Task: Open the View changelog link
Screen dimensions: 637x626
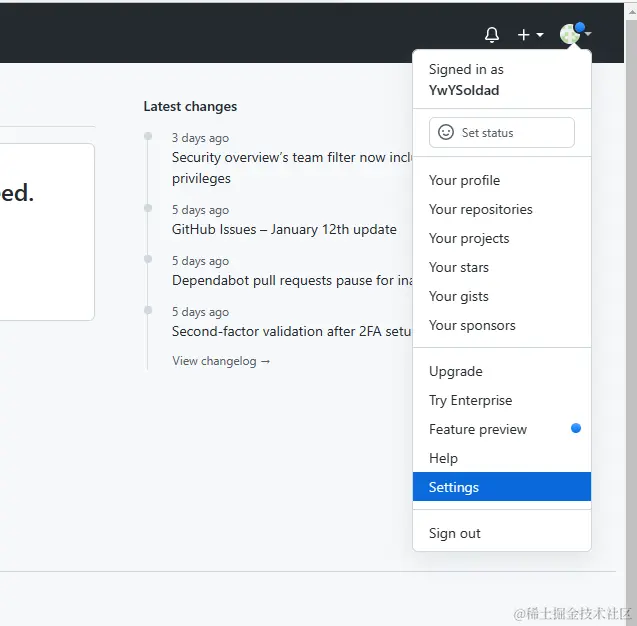Action: [x=221, y=361]
